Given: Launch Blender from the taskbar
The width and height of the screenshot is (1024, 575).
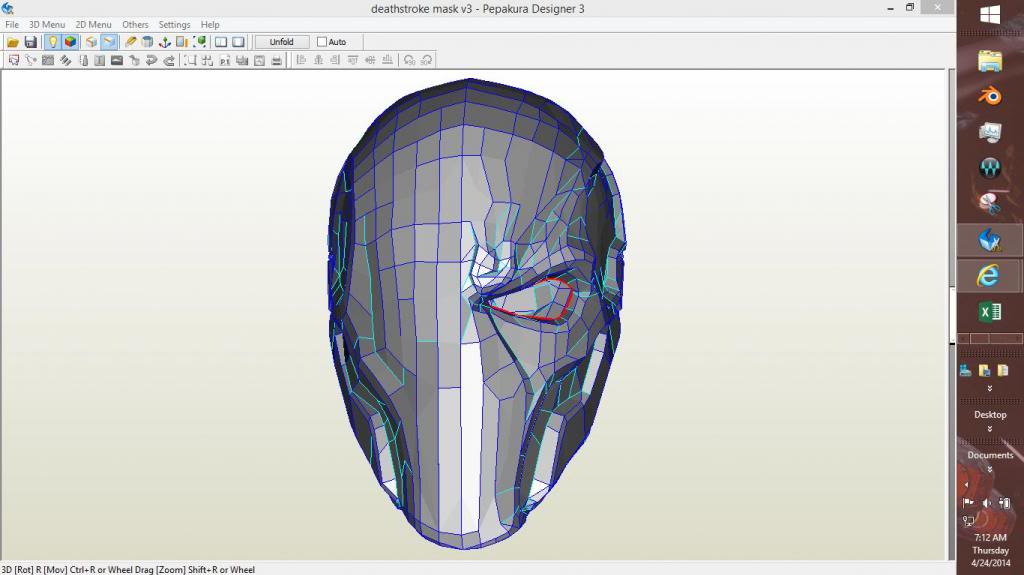Looking at the screenshot, I should (990, 96).
